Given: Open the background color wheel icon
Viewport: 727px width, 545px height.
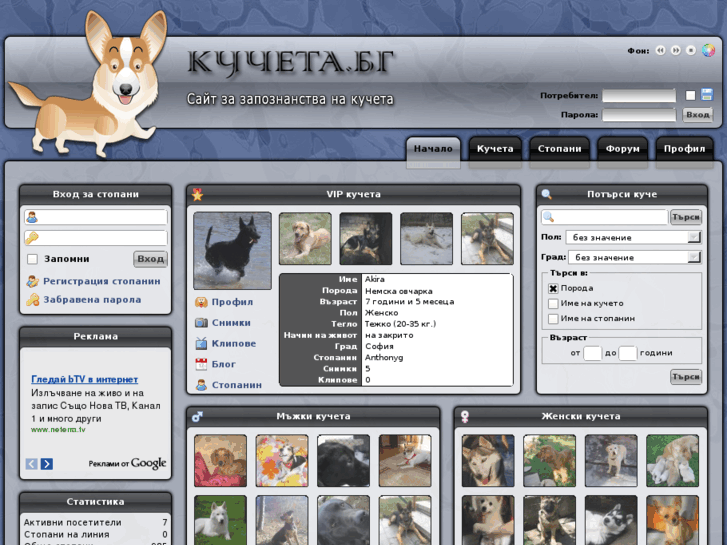Looking at the screenshot, I should [708, 50].
